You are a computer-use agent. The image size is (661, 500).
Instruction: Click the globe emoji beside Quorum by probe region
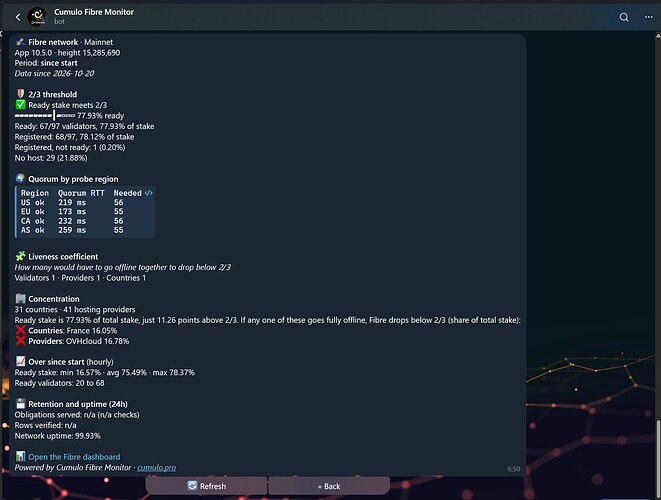pyautogui.click(x=20, y=178)
